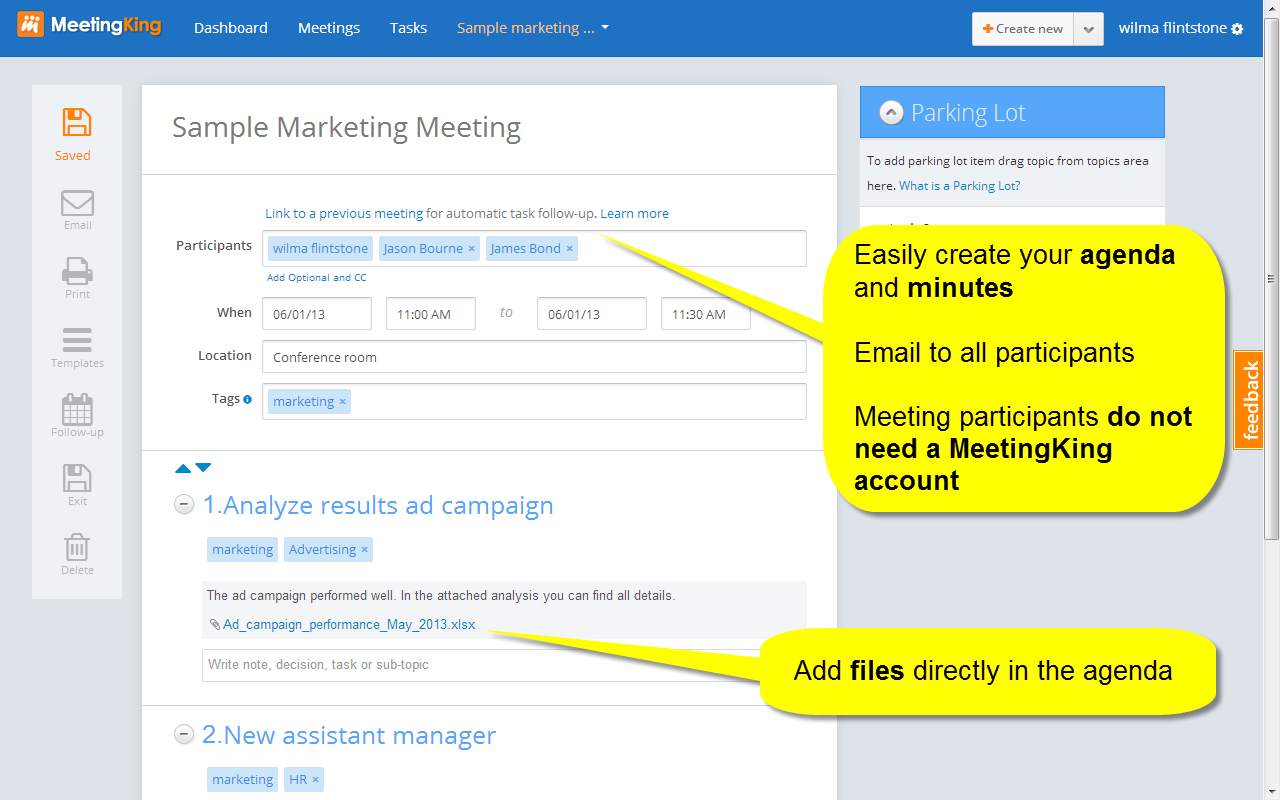Click the MeetingKing logo
1280x800 pixels.
point(90,24)
